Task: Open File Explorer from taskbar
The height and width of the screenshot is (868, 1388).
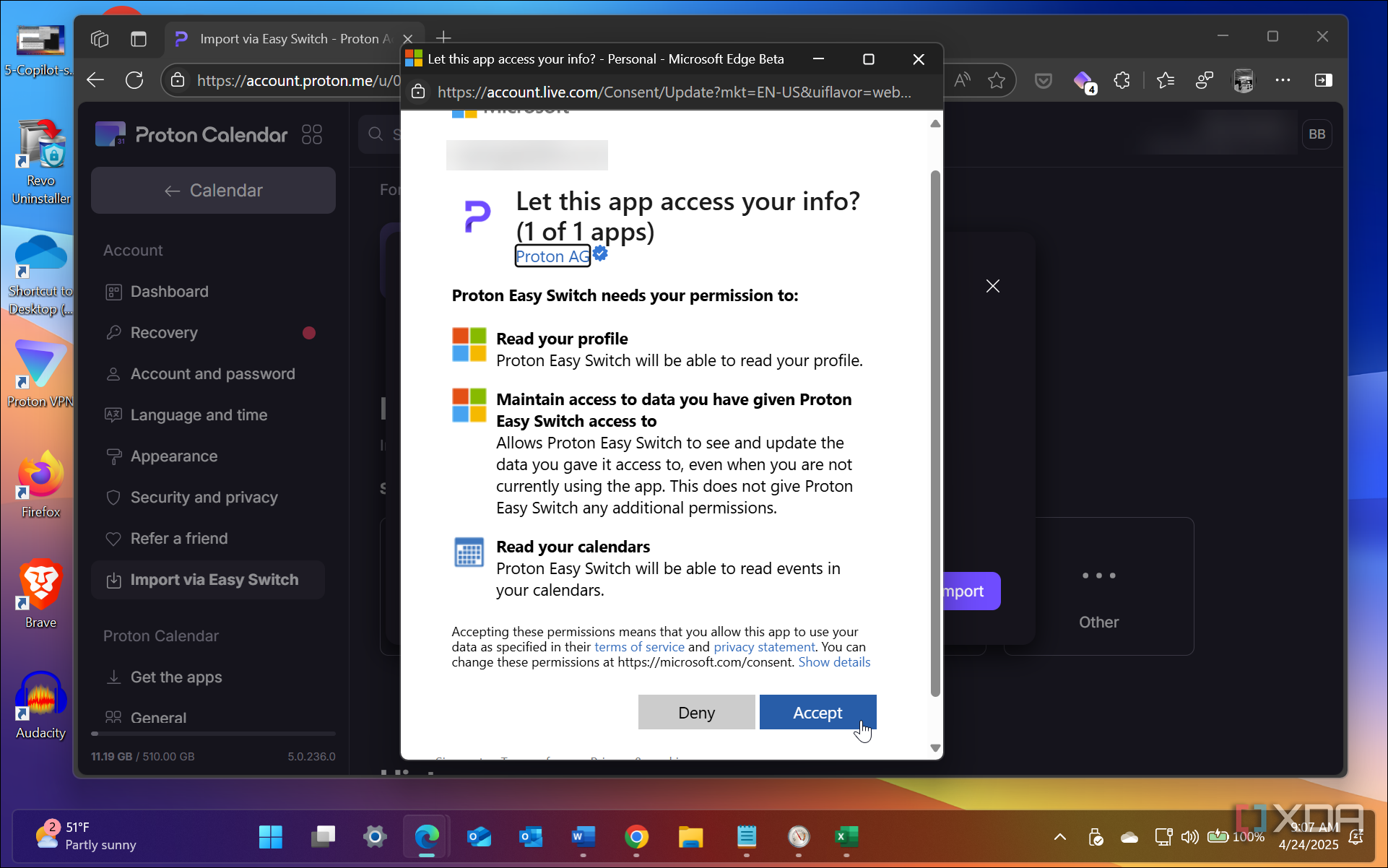Action: [690, 837]
